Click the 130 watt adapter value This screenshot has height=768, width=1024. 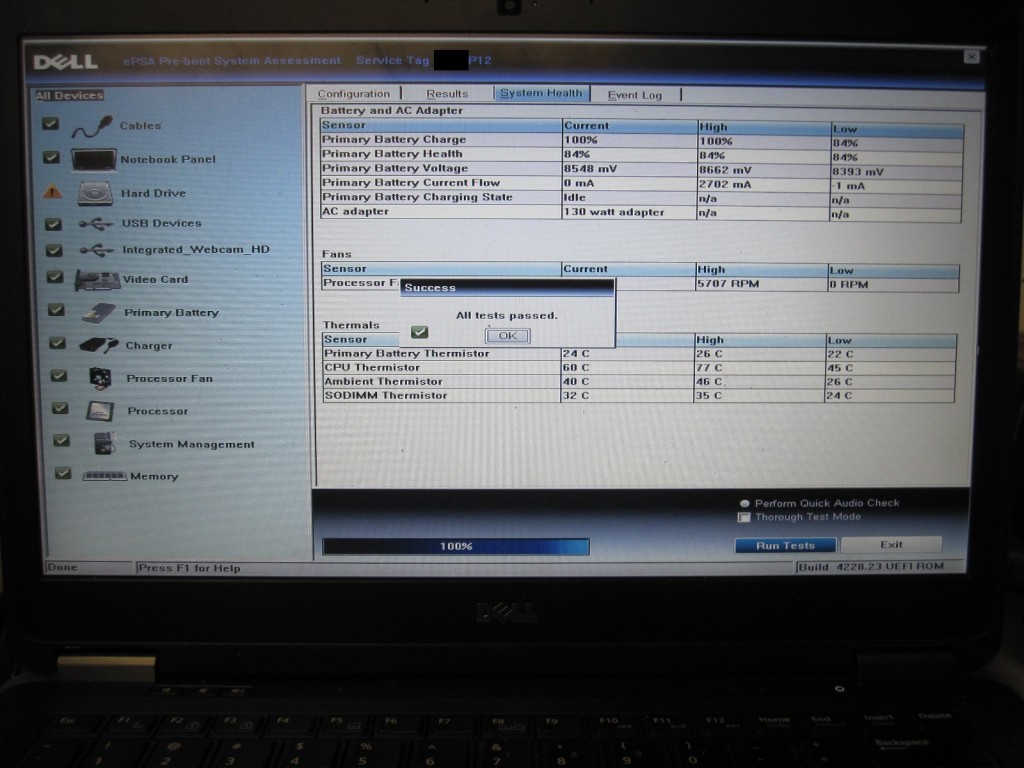[x=615, y=212]
